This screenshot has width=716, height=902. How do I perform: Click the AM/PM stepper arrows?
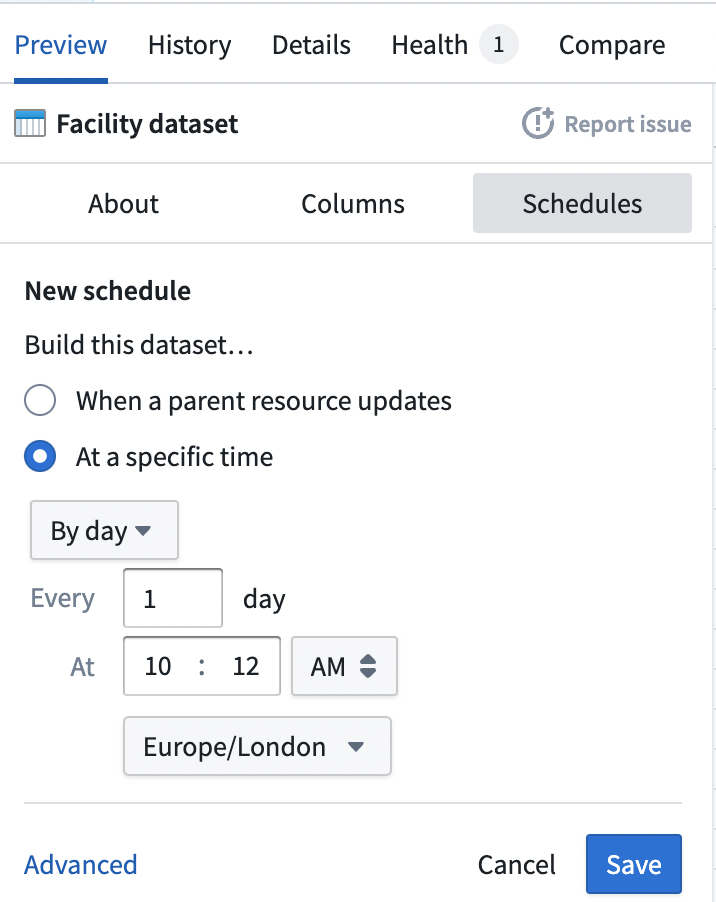tap(368, 666)
